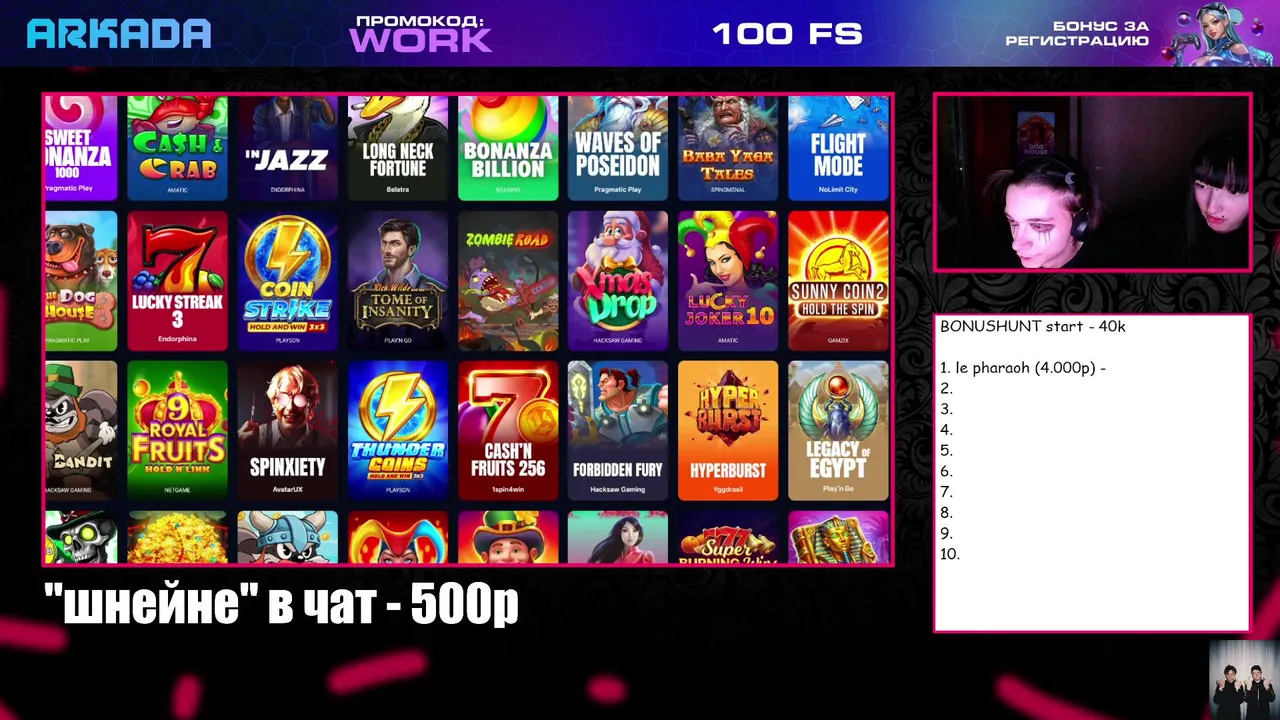This screenshot has height=720, width=1280.
Task: Open the Cash'n Fruits 256 tile
Action: [508, 431]
